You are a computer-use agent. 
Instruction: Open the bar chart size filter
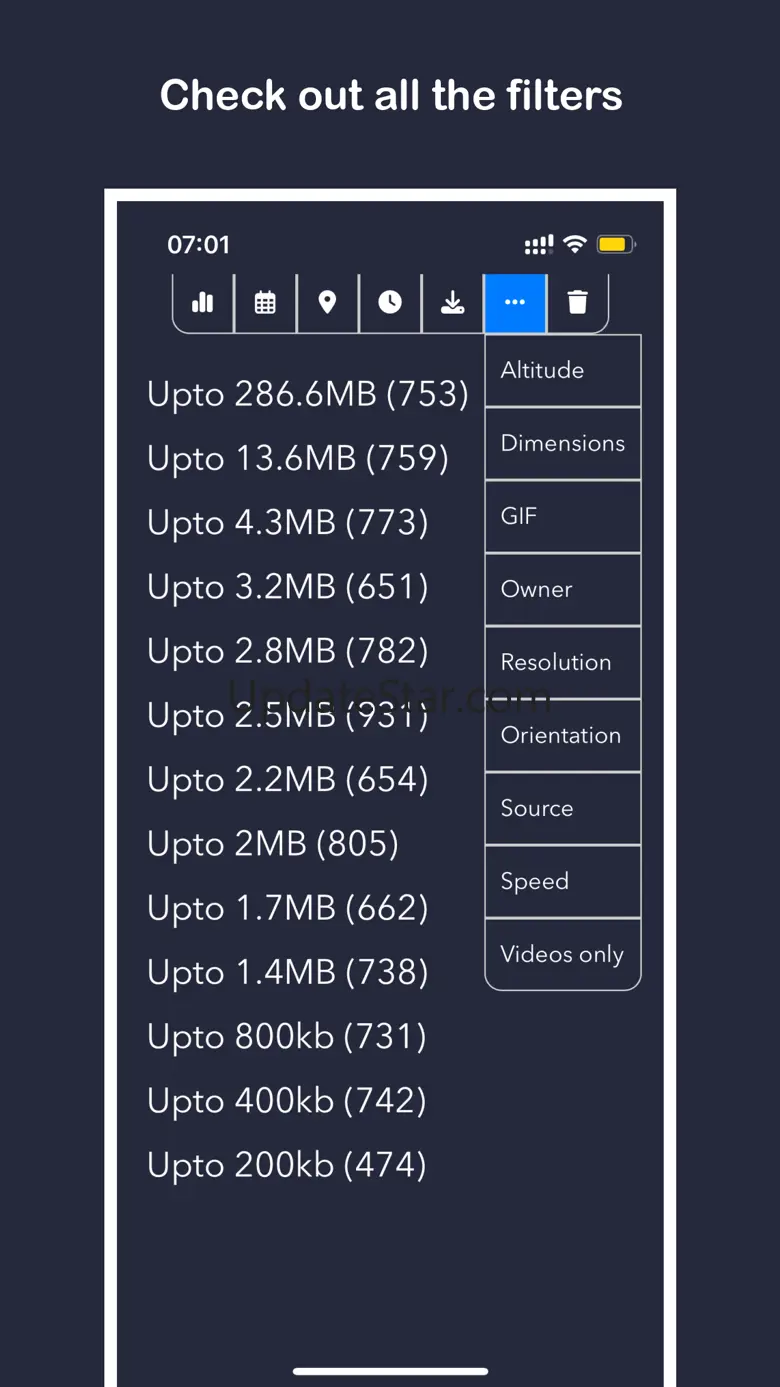click(x=203, y=303)
